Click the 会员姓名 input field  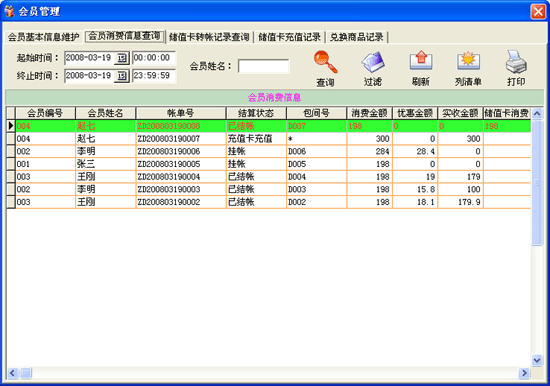264,66
